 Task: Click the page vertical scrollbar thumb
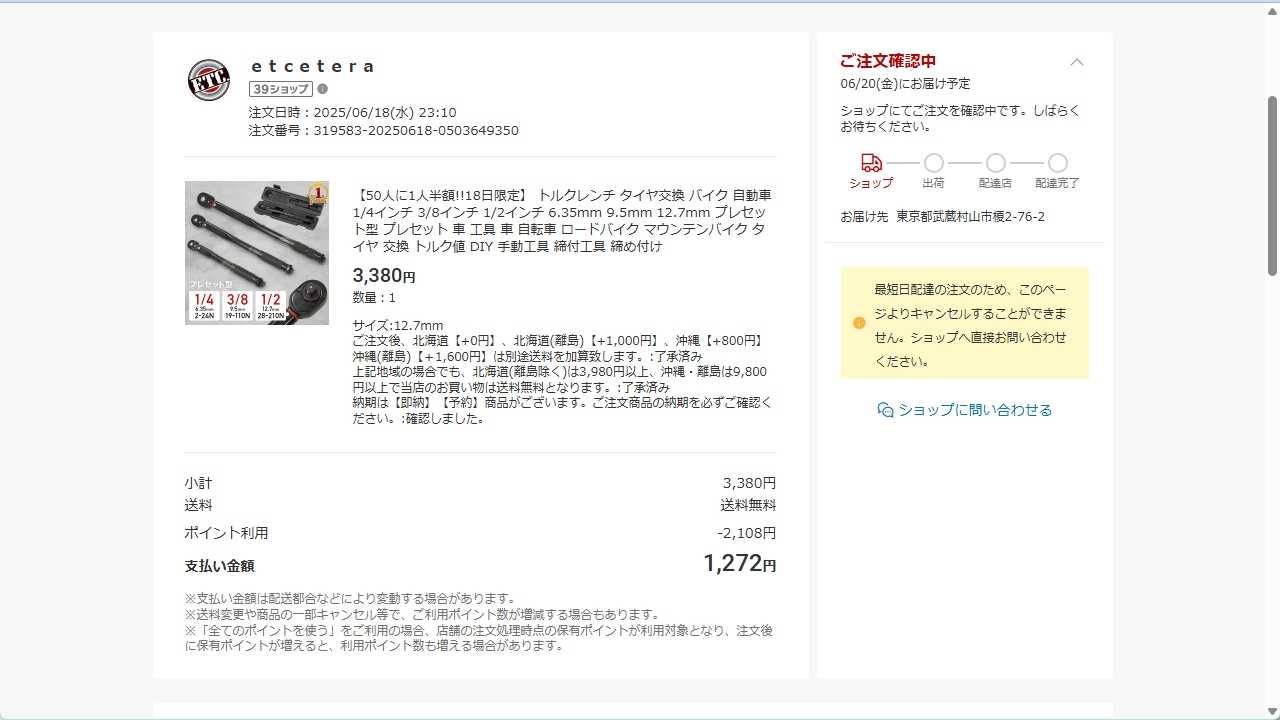(1272, 185)
